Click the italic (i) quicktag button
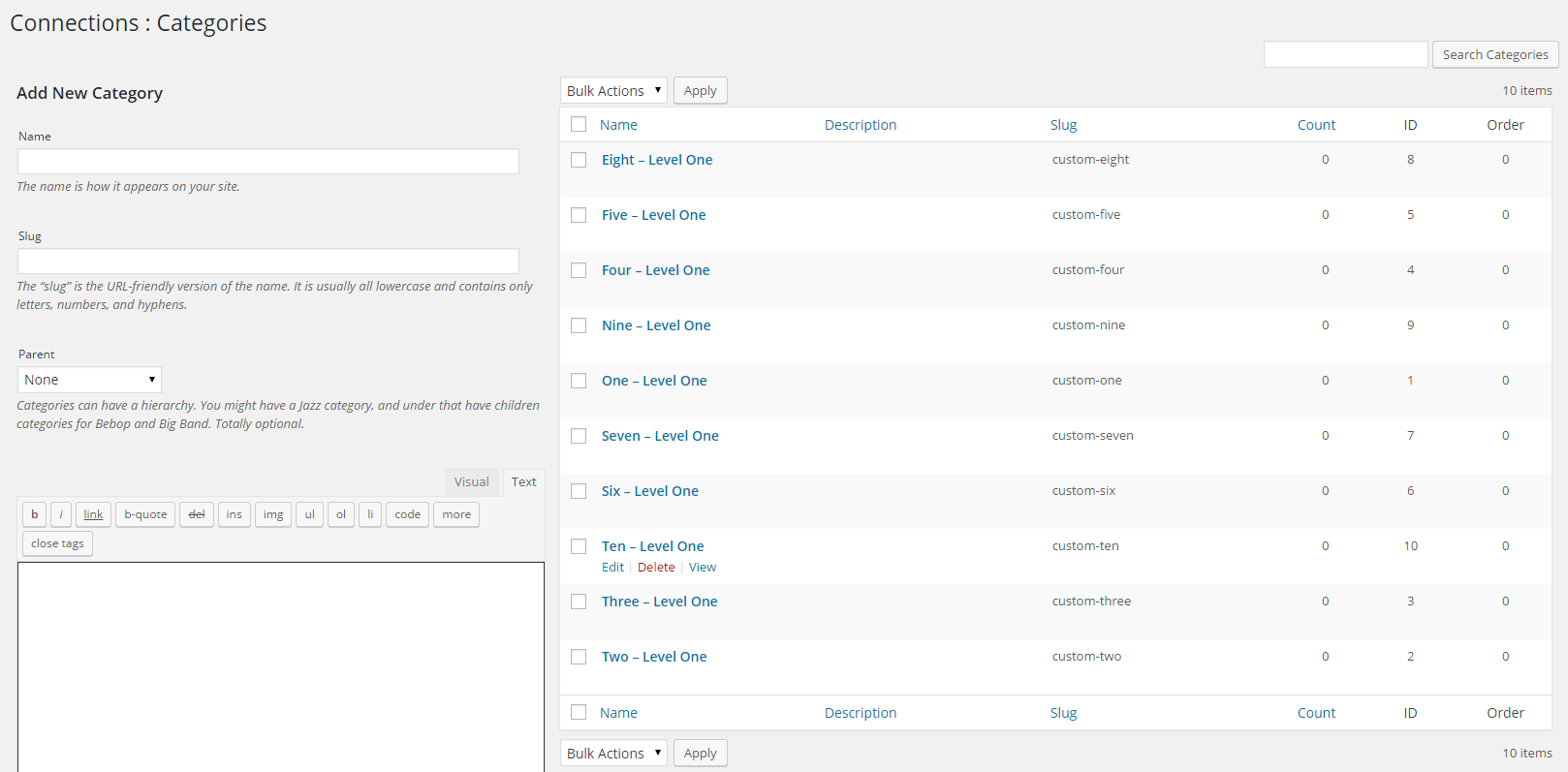This screenshot has width=1568, height=772. pyautogui.click(x=61, y=514)
